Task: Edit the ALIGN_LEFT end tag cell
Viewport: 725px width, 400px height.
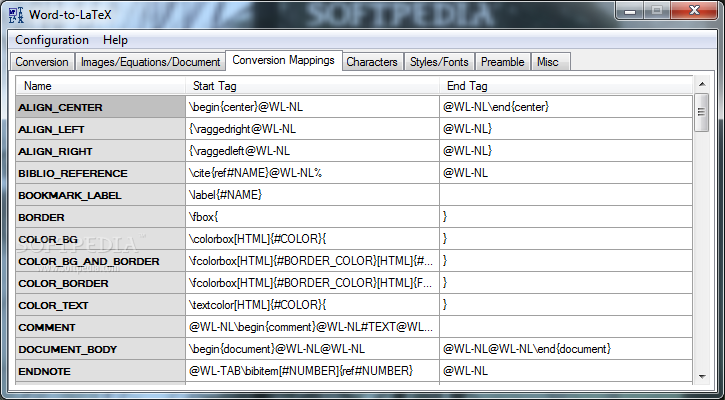Action: (566, 129)
